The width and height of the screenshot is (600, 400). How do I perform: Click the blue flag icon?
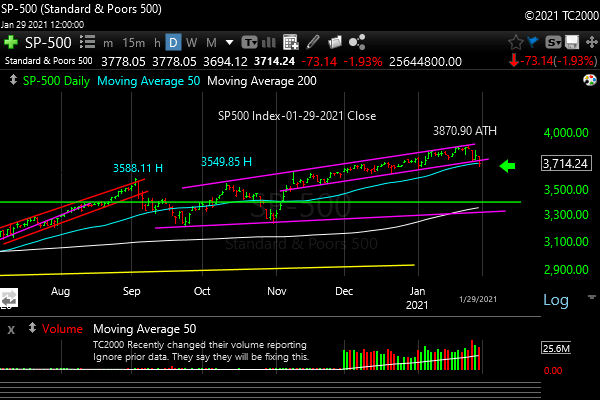(537, 43)
